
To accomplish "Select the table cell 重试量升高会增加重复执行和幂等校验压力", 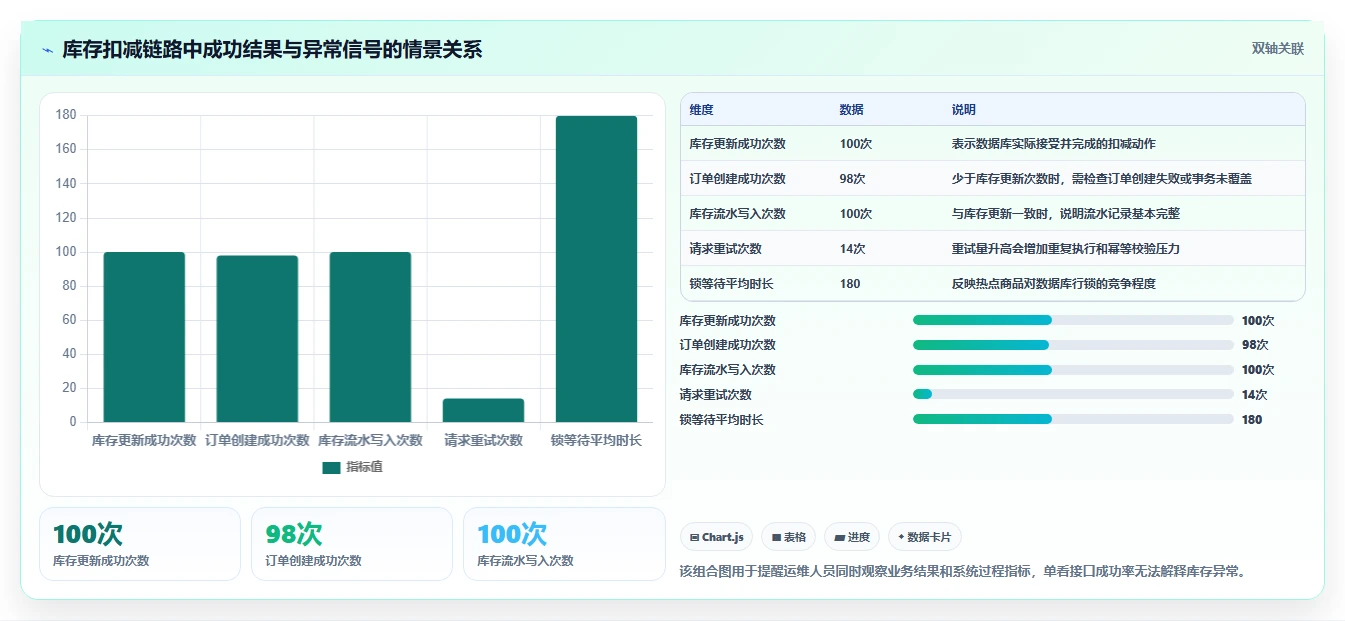I will [x=1066, y=249].
